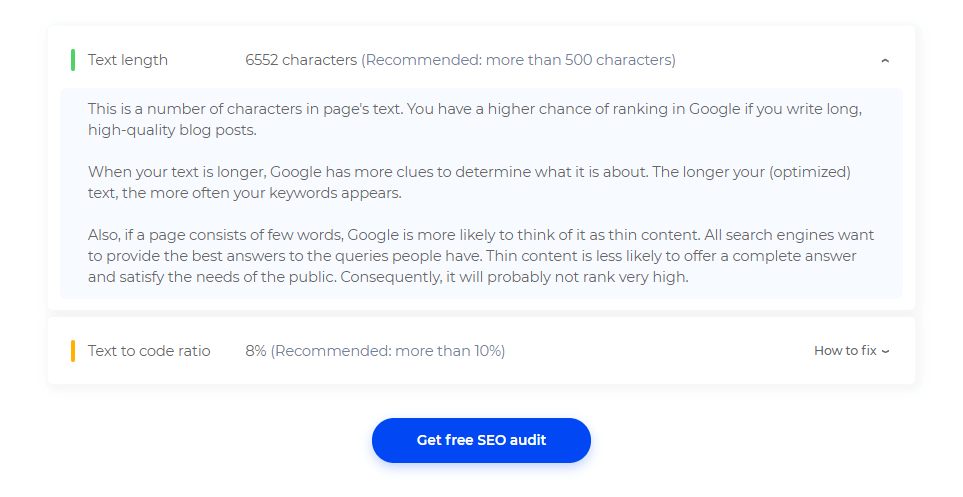
Task: Collapse the Text length section chevron
Action: tap(885, 60)
